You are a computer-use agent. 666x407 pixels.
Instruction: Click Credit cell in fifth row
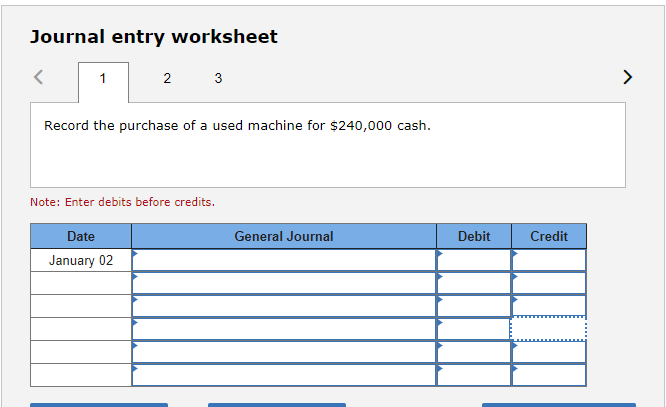(x=549, y=352)
